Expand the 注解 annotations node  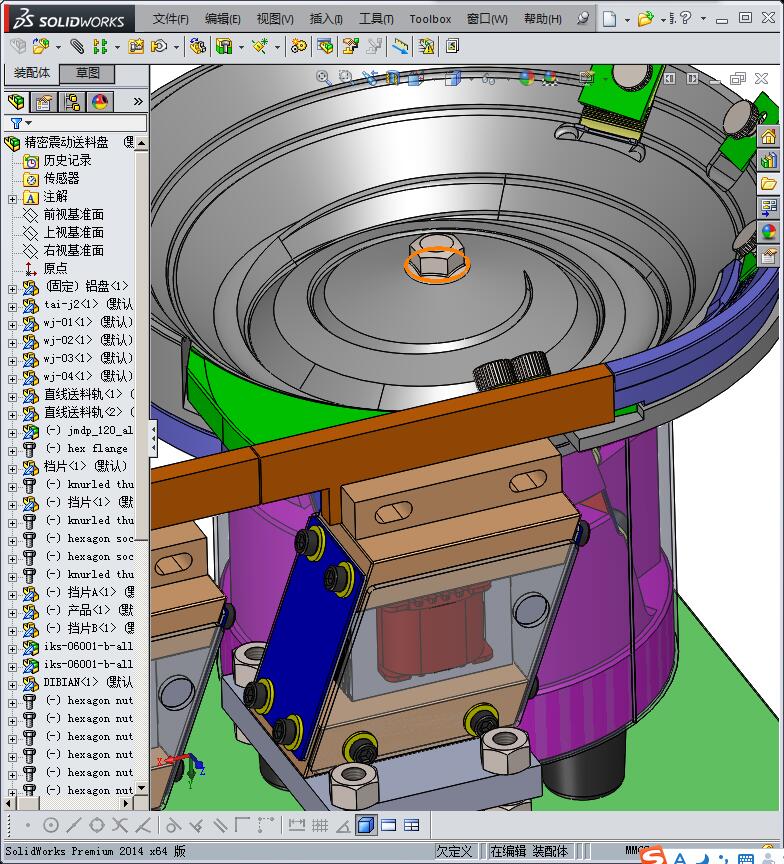pos(13,199)
